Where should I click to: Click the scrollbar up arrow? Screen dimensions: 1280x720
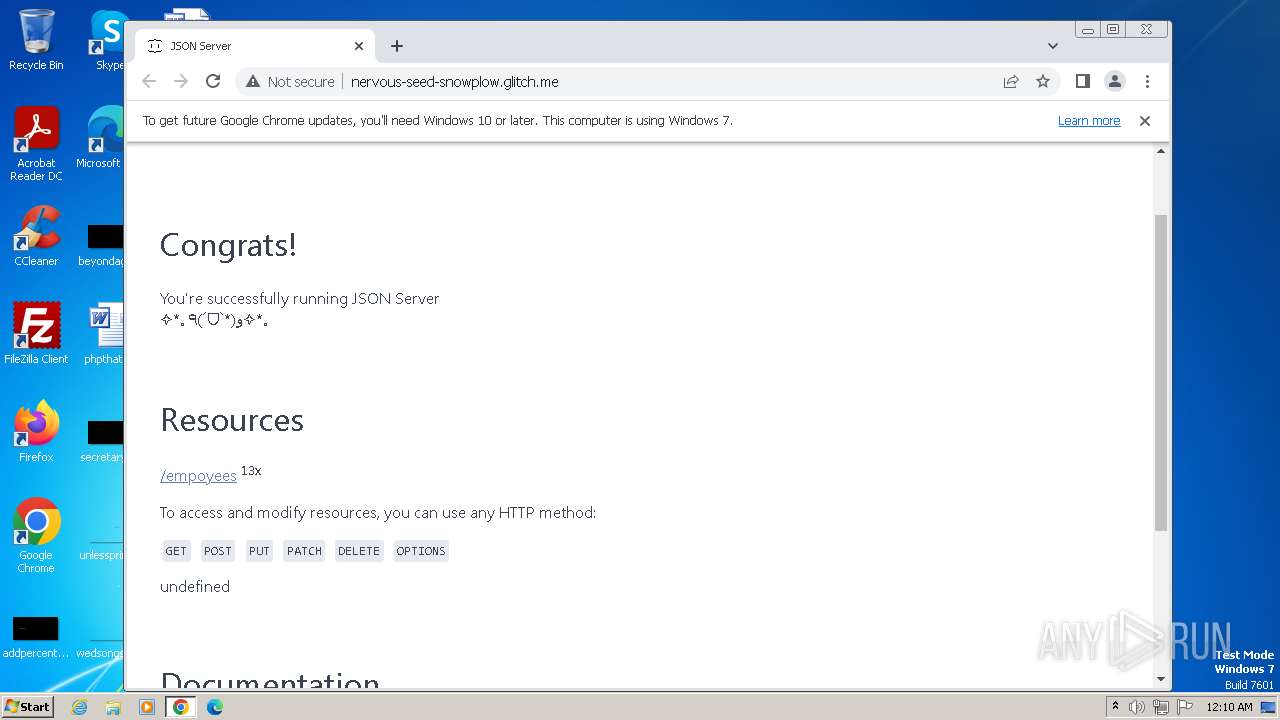(1161, 151)
